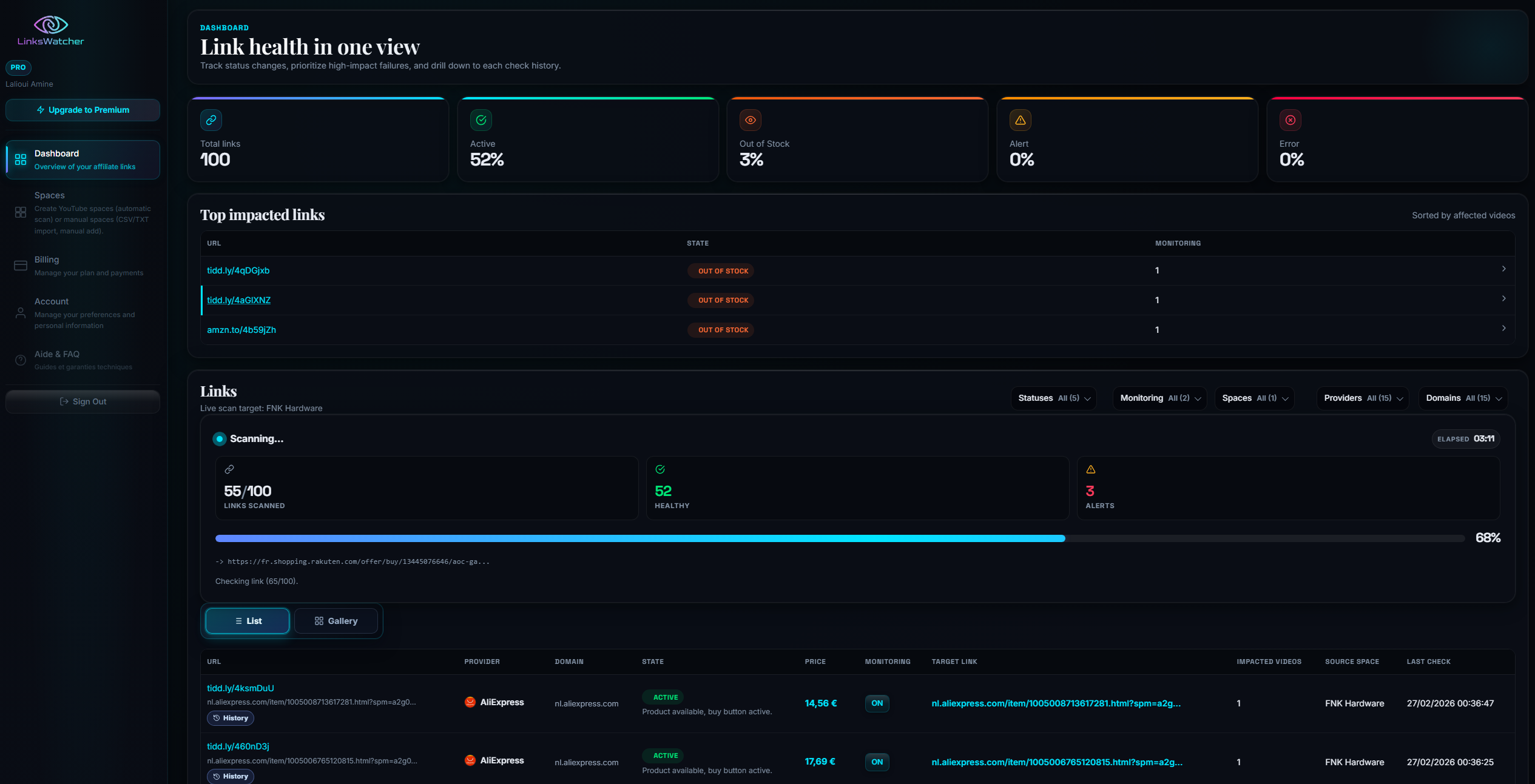Click the Out of Stock eye icon
Viewport: 1535px width, 784px height.
(x=750, y=120)
